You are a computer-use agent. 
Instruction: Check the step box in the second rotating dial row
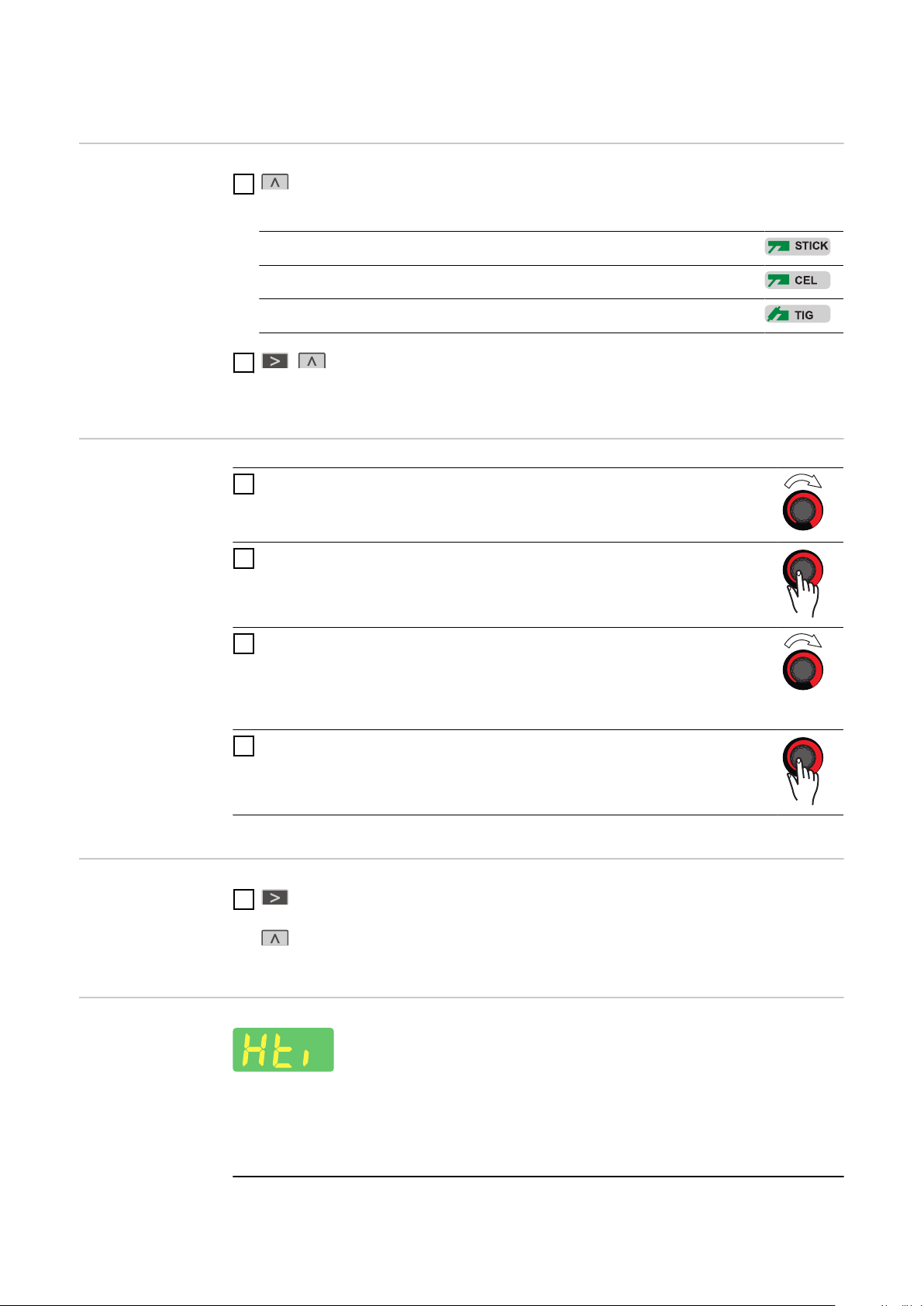coord(243,643)
